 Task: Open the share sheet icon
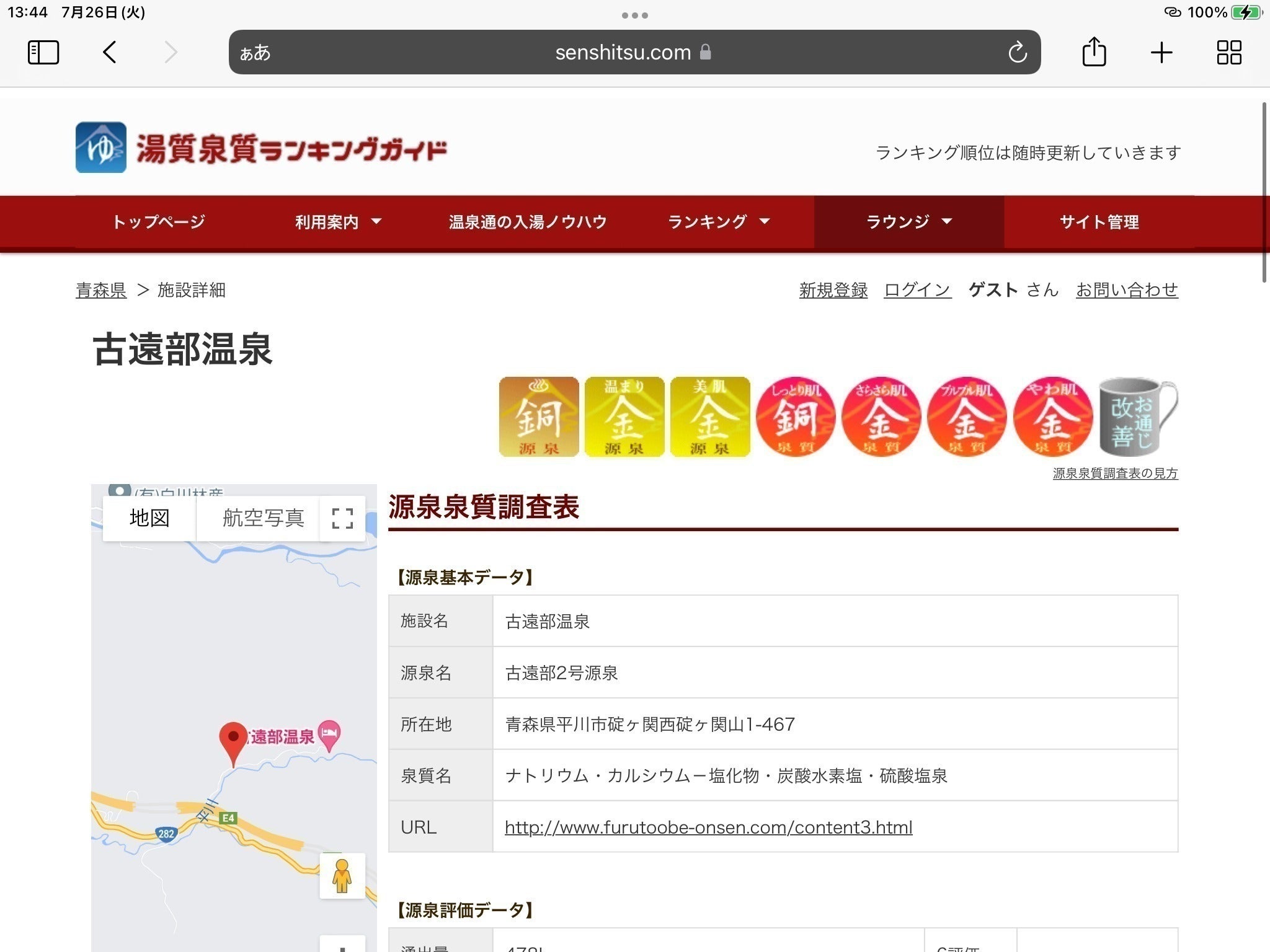(1094, 52)
